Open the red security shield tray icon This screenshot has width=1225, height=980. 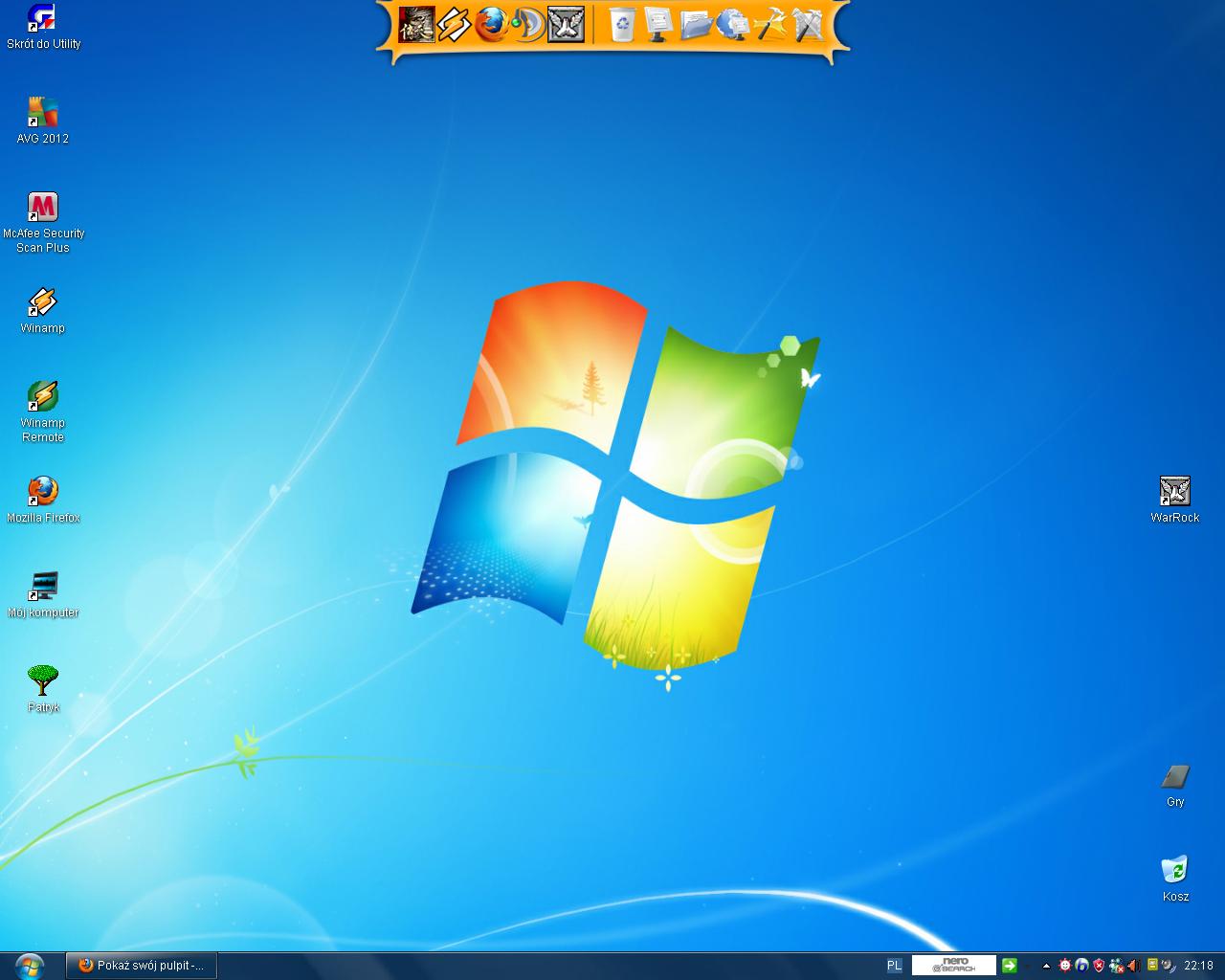tap(1099, 966)
